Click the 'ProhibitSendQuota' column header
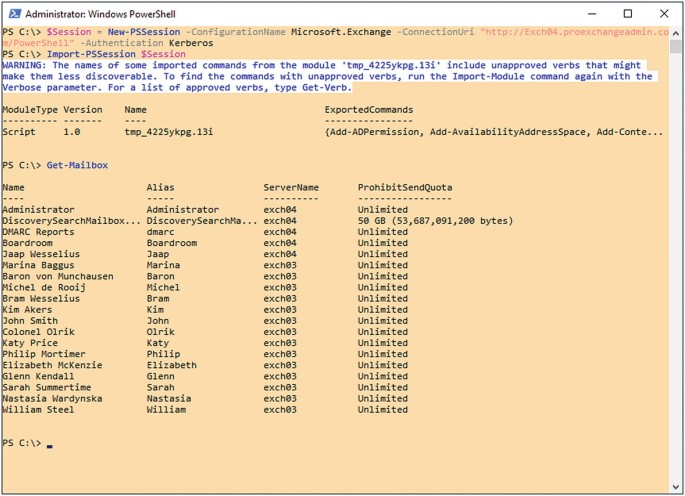 (405, 187)
